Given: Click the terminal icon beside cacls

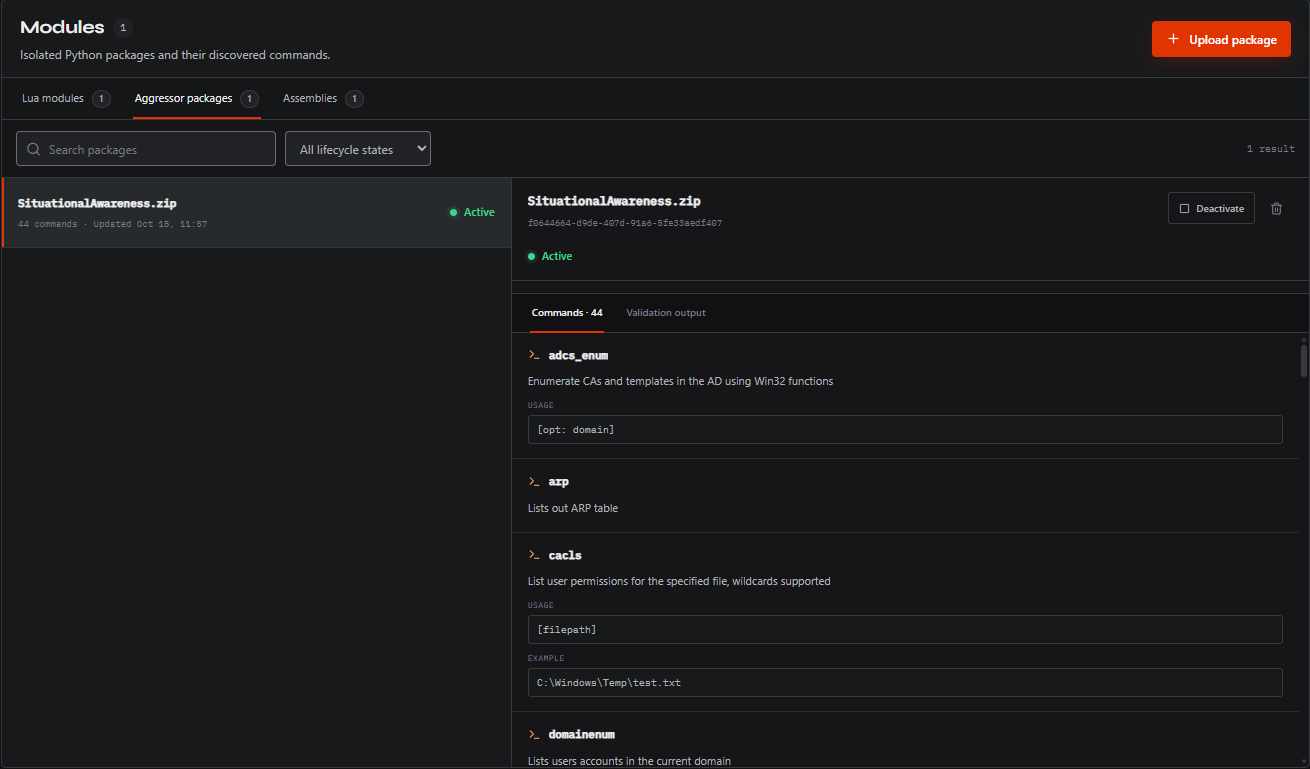Looking at the screenshot, I should tap(534, 555).
